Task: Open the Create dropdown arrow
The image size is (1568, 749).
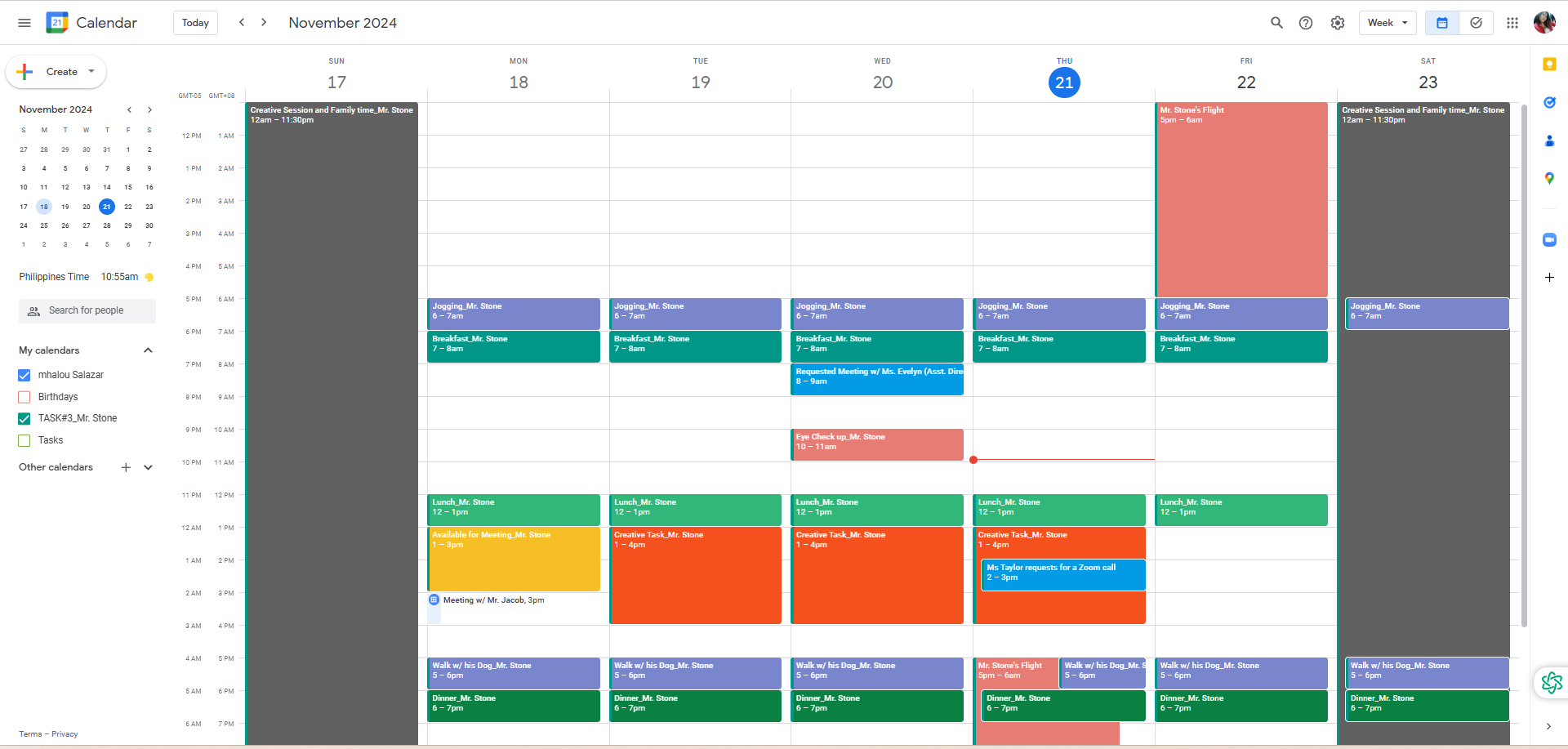Action: coord(91,71)
